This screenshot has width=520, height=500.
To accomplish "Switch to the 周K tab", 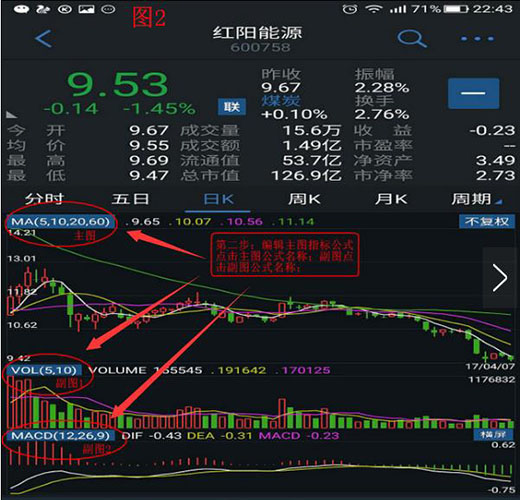I will (304, 199).
